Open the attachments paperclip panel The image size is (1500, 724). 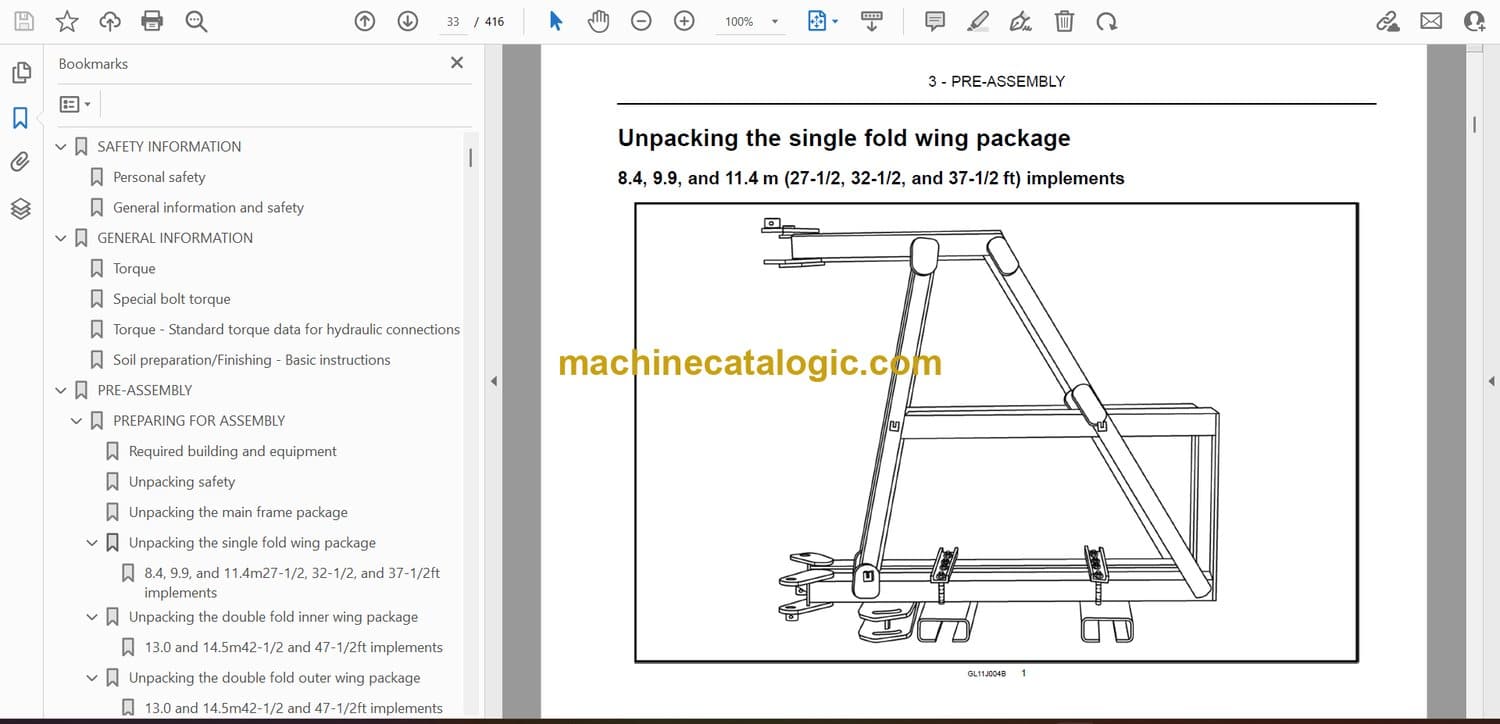click(x=20, y=162)
